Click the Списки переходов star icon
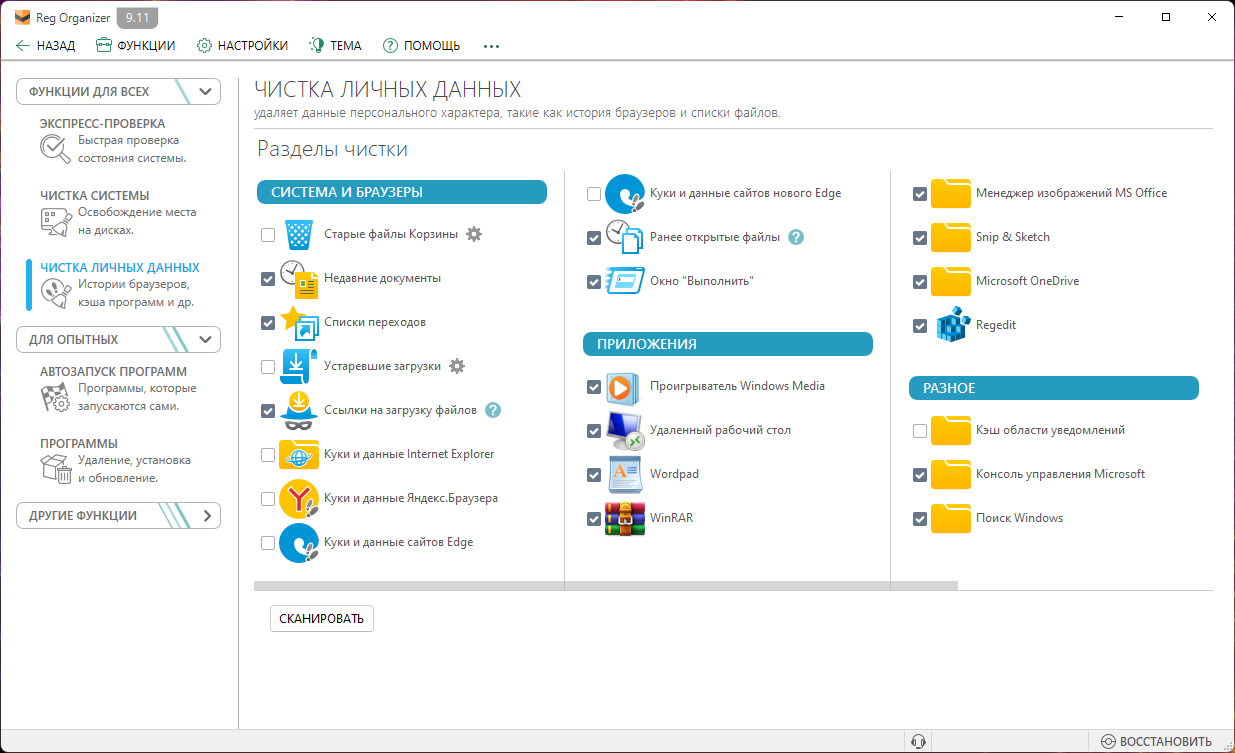This screenshot has width=1235, height=753. point(299,323)
